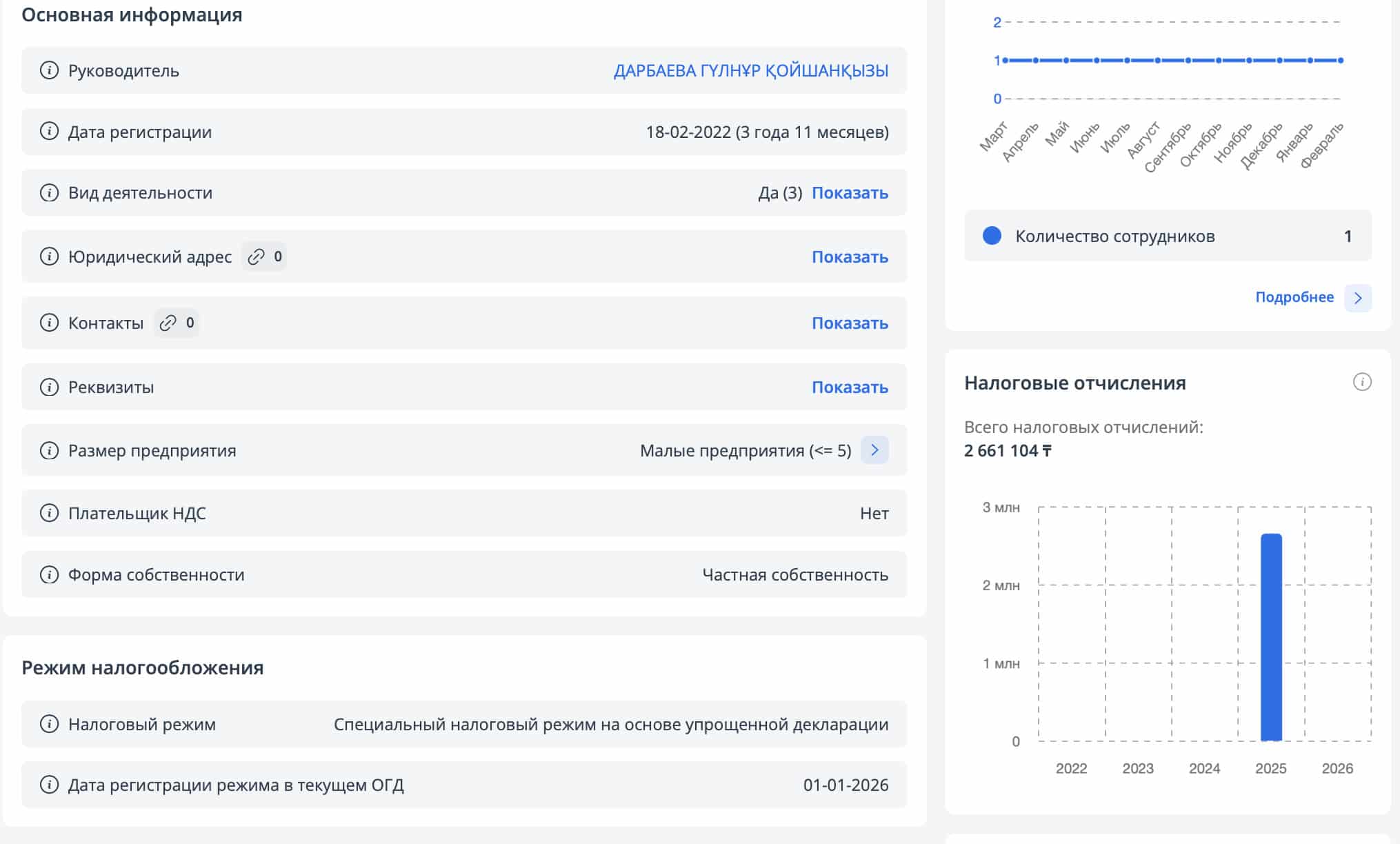The height and width of the screenshot is (844, 1400).
Task: Expand Размер предприятия chevron arrow
Action: (874, 450)
